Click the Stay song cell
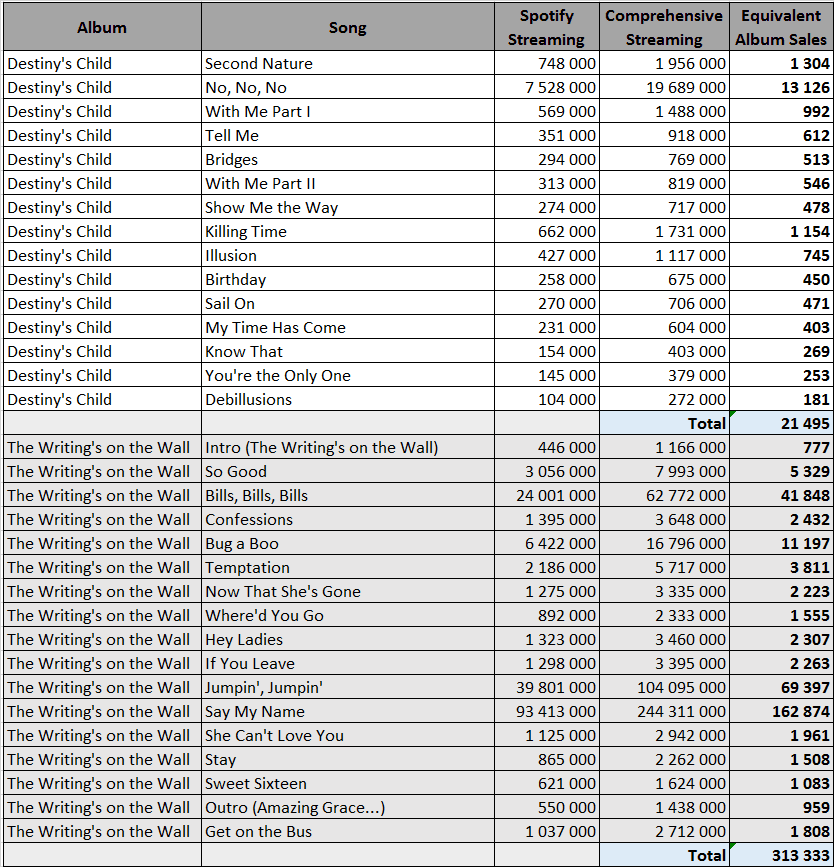The height and width of the screenshot is (867, 834). coord(348,759)
